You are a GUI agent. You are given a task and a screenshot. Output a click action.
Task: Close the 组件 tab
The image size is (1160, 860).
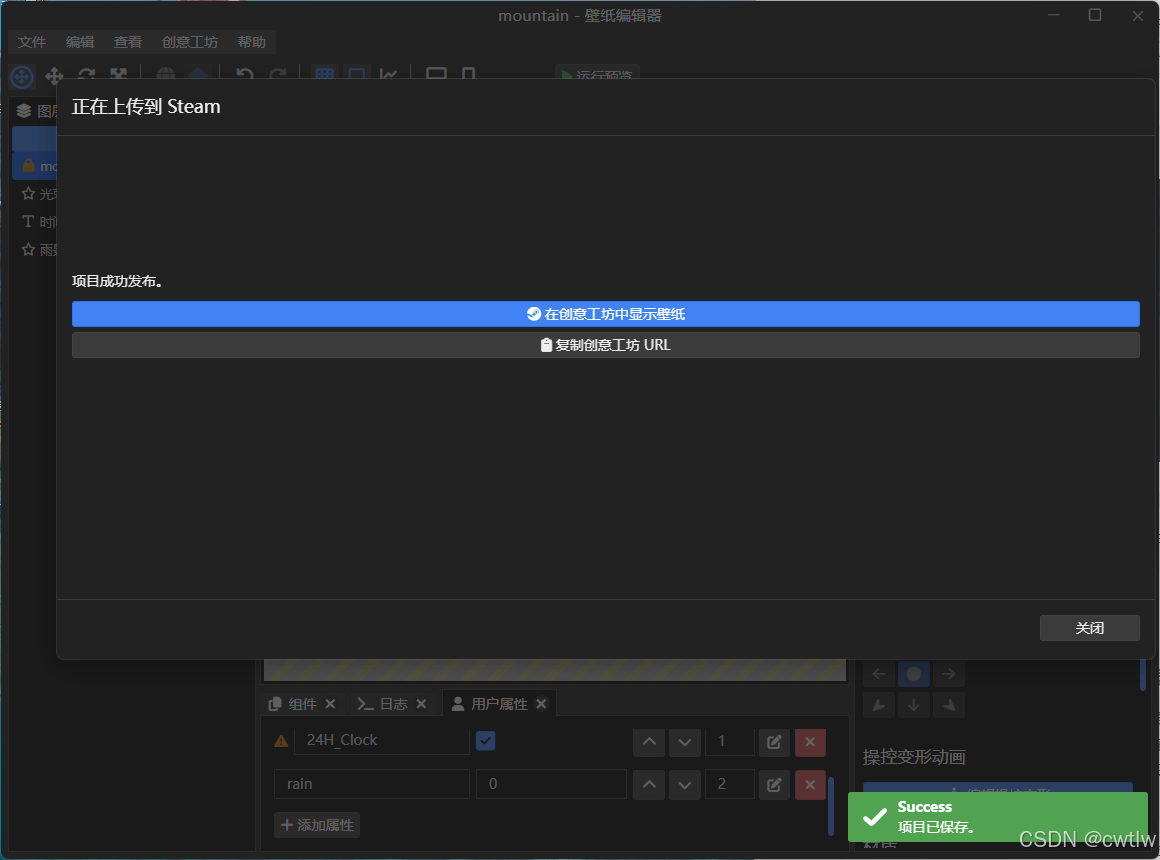click(x=331, y=704)
